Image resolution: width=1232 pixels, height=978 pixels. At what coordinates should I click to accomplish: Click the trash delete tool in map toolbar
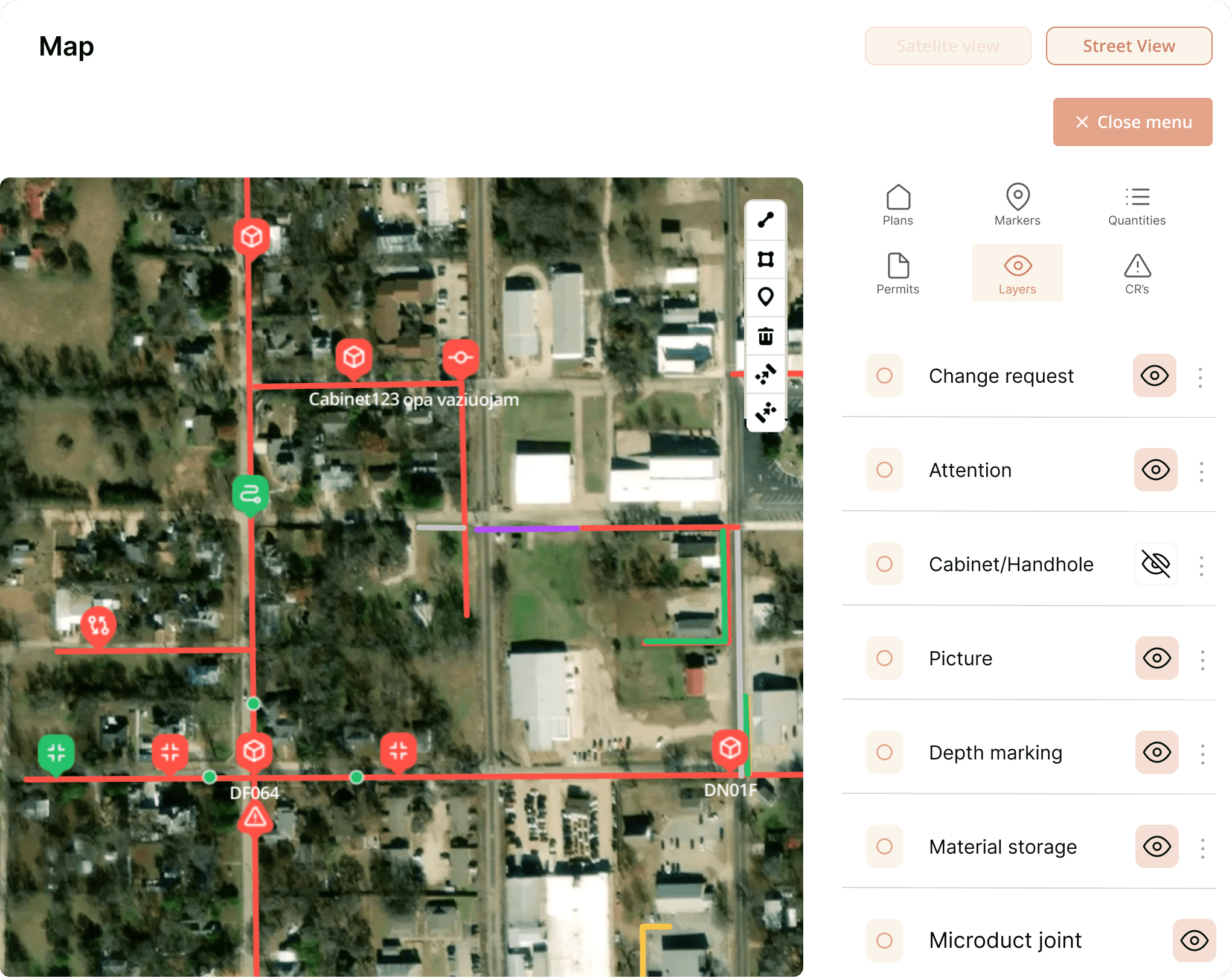coord(766,336)
